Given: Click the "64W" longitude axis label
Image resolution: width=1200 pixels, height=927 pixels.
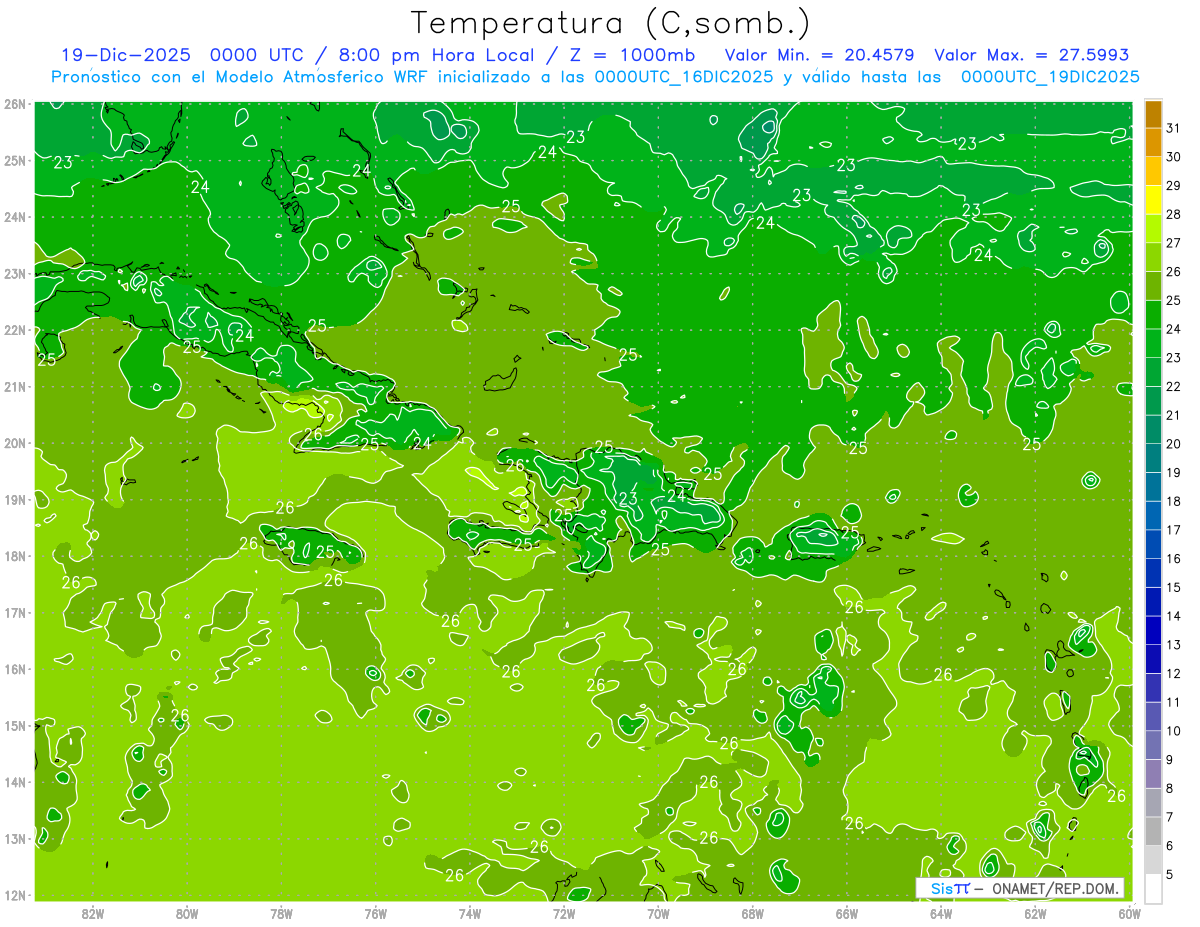Looking at the screenshot, I should pos(941,914).
